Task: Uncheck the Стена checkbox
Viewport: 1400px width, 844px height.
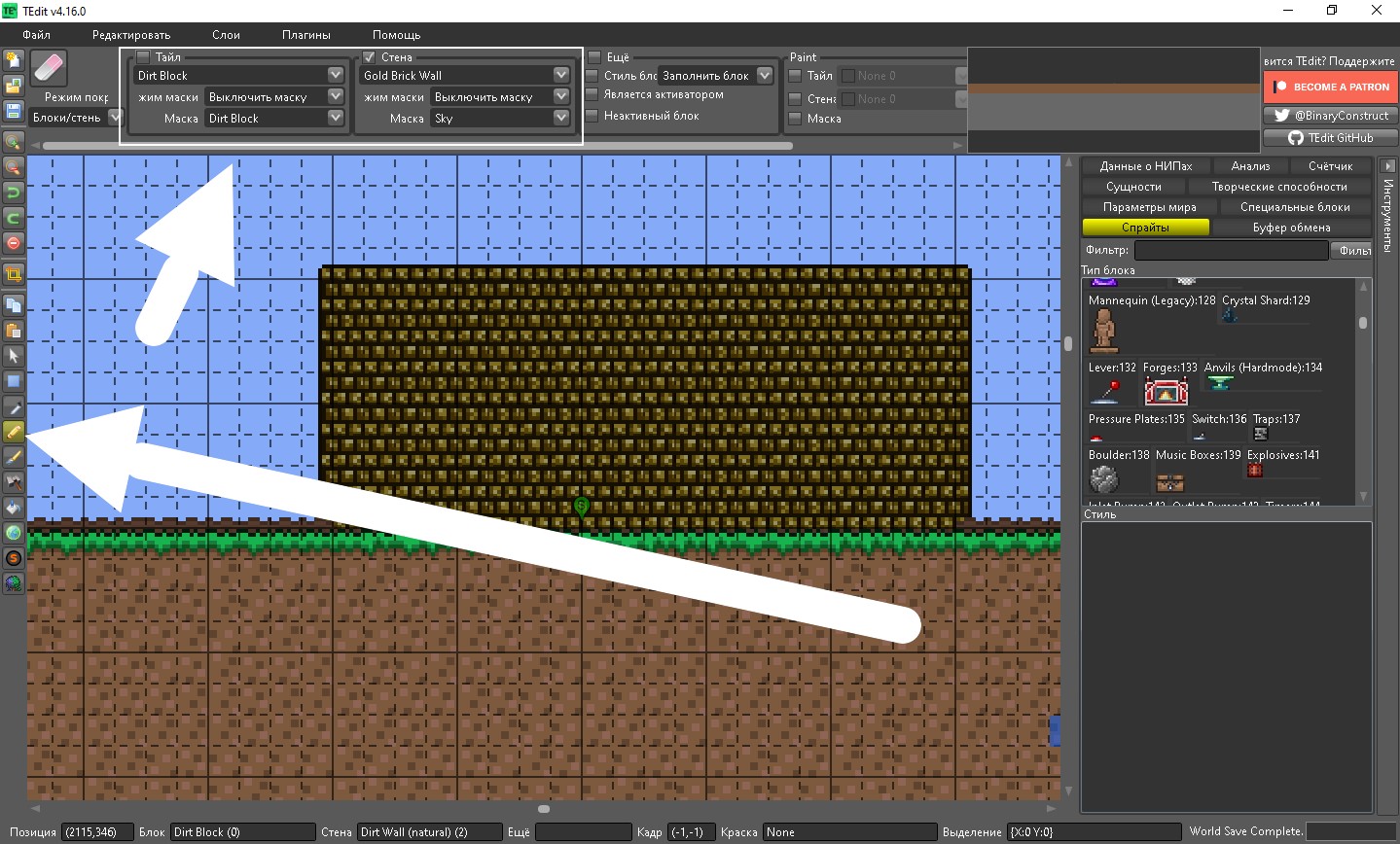Action: pyautogui.click(x=370, y=57)
